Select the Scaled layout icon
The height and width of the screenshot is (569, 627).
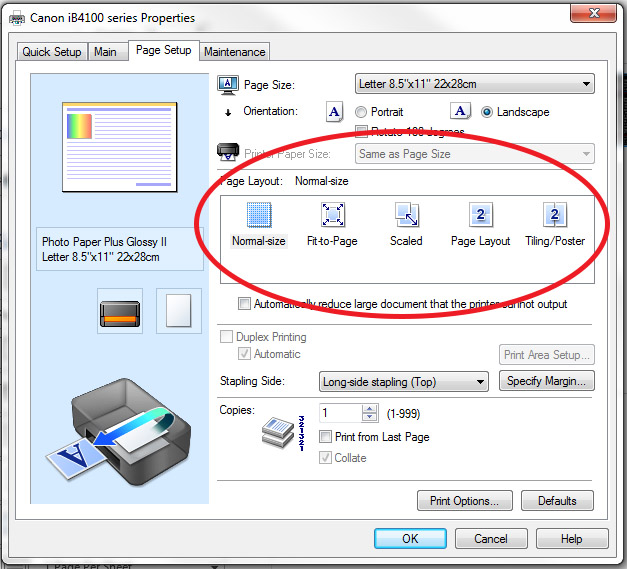(406, 216)
